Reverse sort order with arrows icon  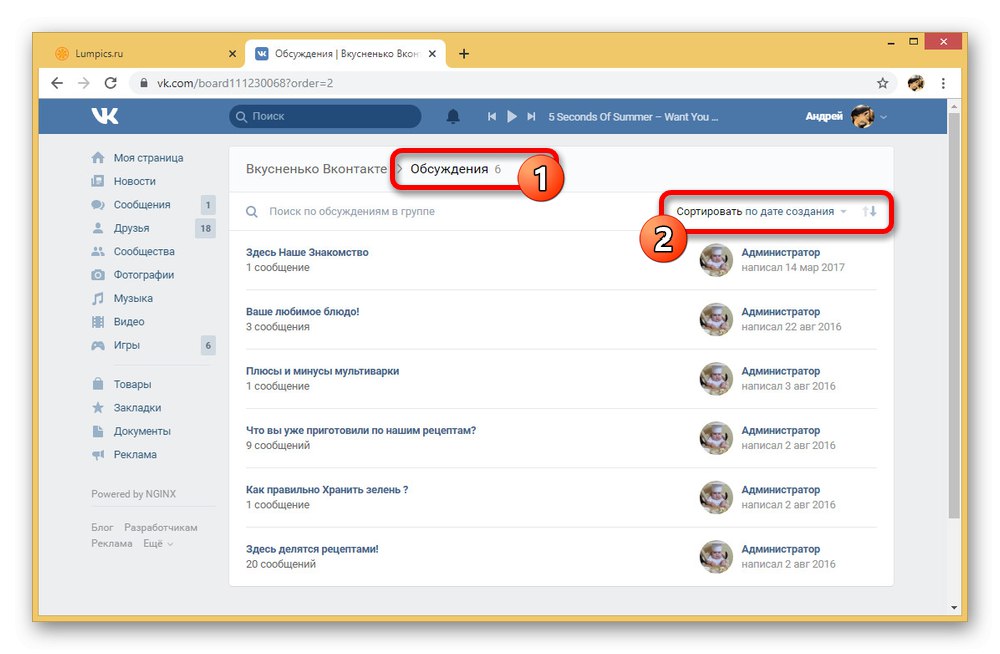(869, 211)
